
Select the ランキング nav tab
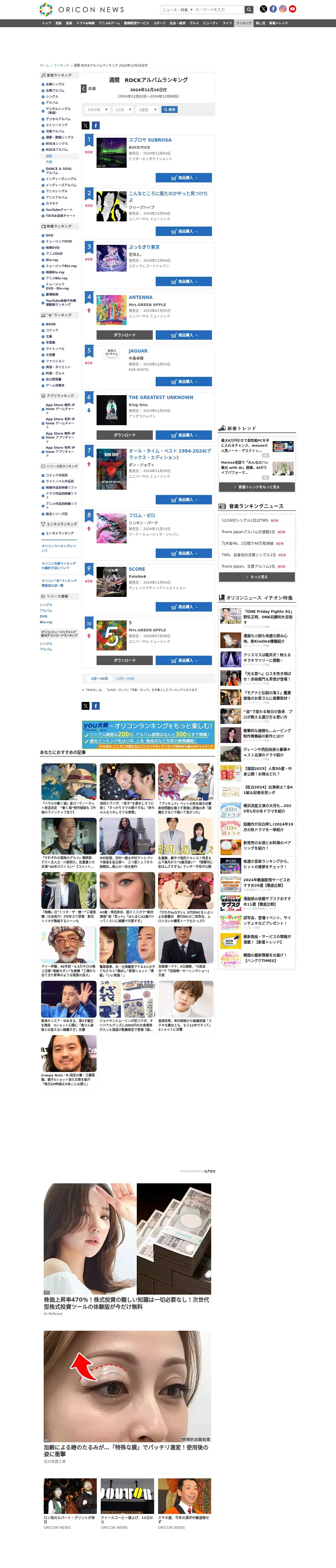(x=244, y=23)
